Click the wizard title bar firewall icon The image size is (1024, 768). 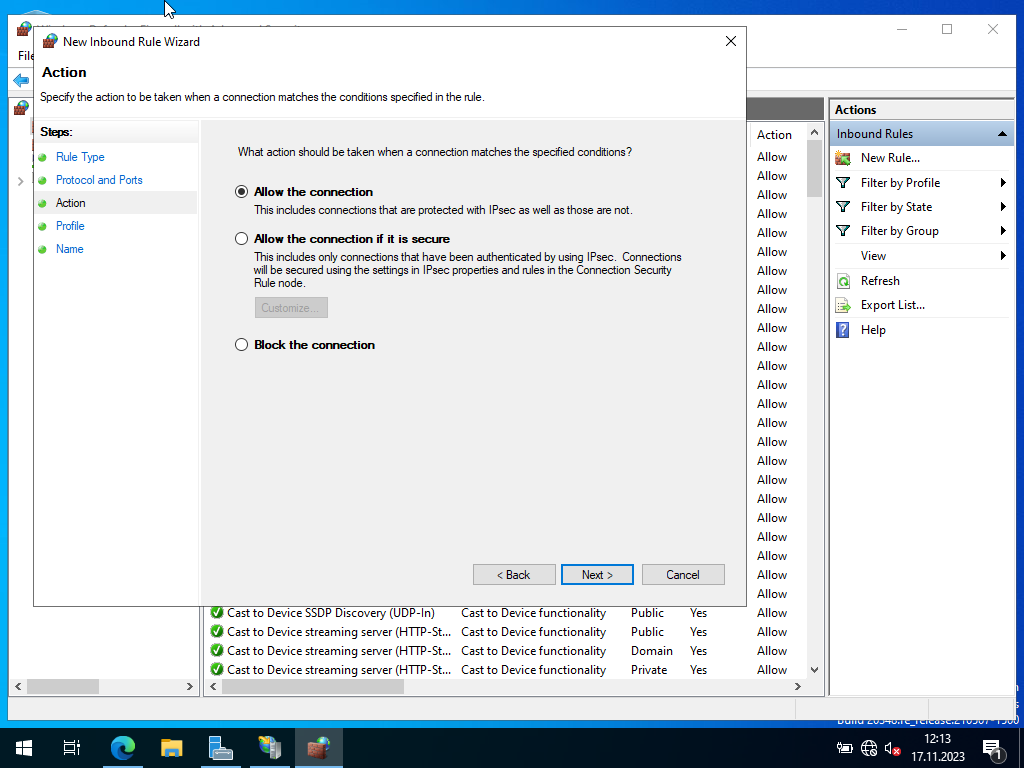tap(50, 41)
